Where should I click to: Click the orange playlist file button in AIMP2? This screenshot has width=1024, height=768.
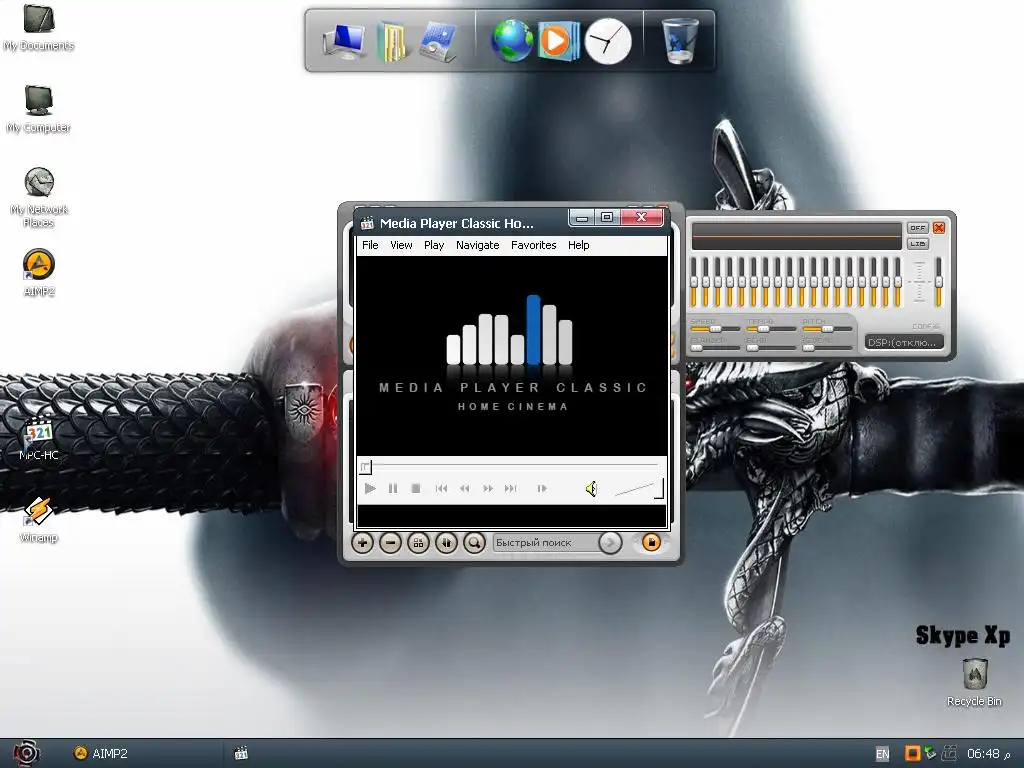[651, 542]
